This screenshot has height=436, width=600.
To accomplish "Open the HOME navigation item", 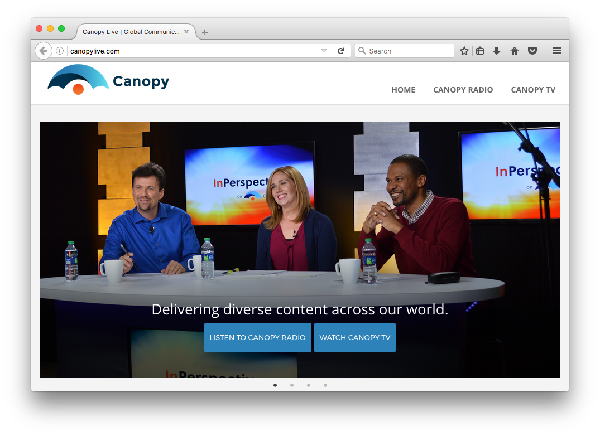I will [x=403, y=90].
